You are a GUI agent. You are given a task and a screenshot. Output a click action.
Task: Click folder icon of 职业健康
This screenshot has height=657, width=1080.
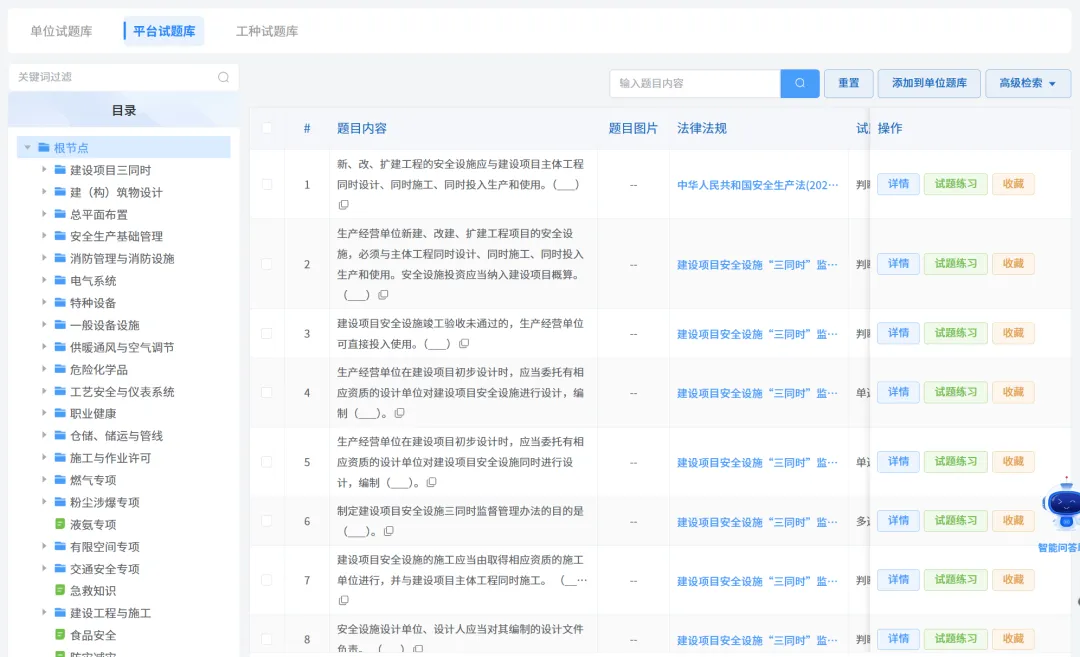pos(60,413)
